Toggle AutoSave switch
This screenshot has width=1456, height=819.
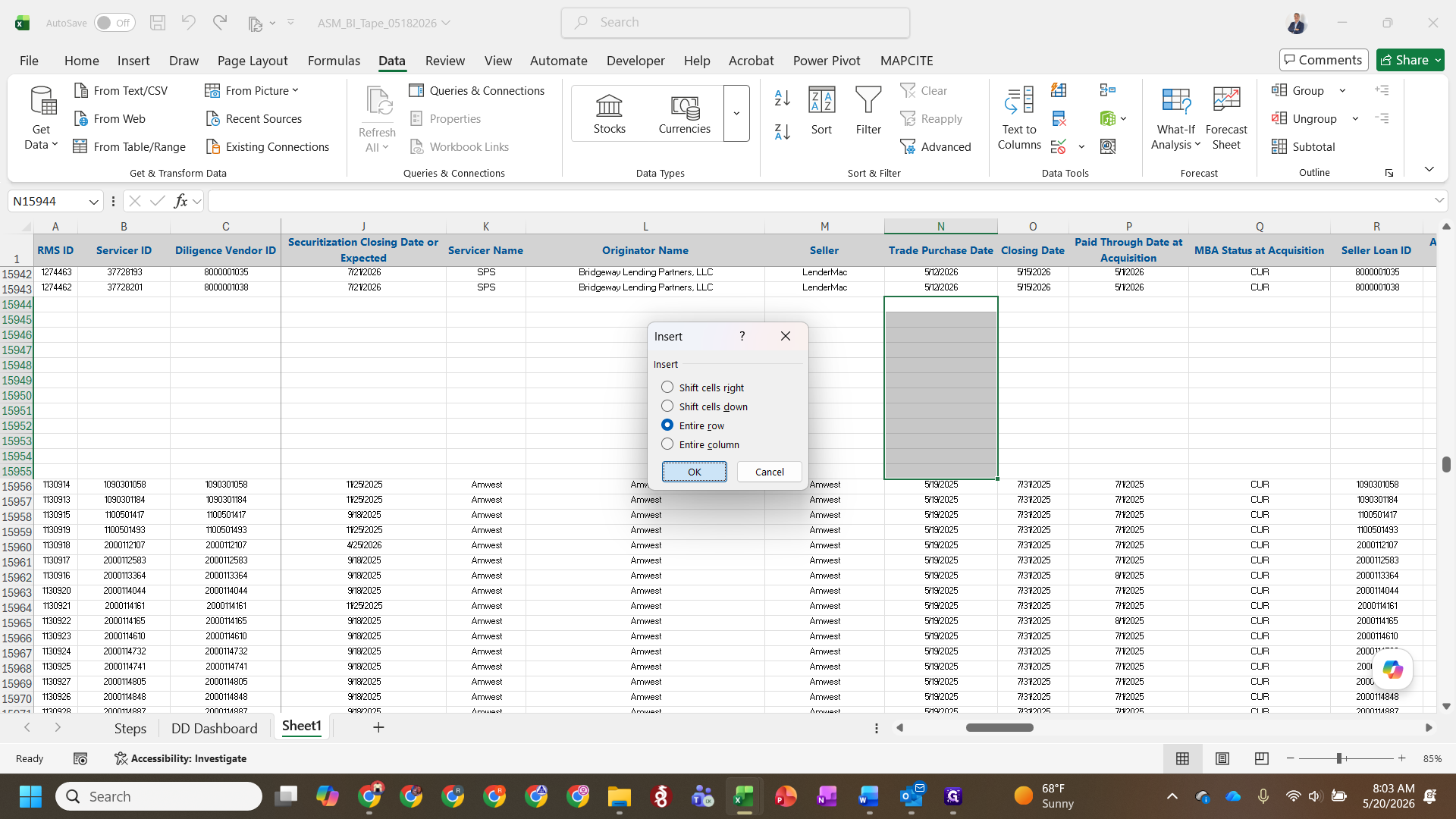(x=115, y=23)
